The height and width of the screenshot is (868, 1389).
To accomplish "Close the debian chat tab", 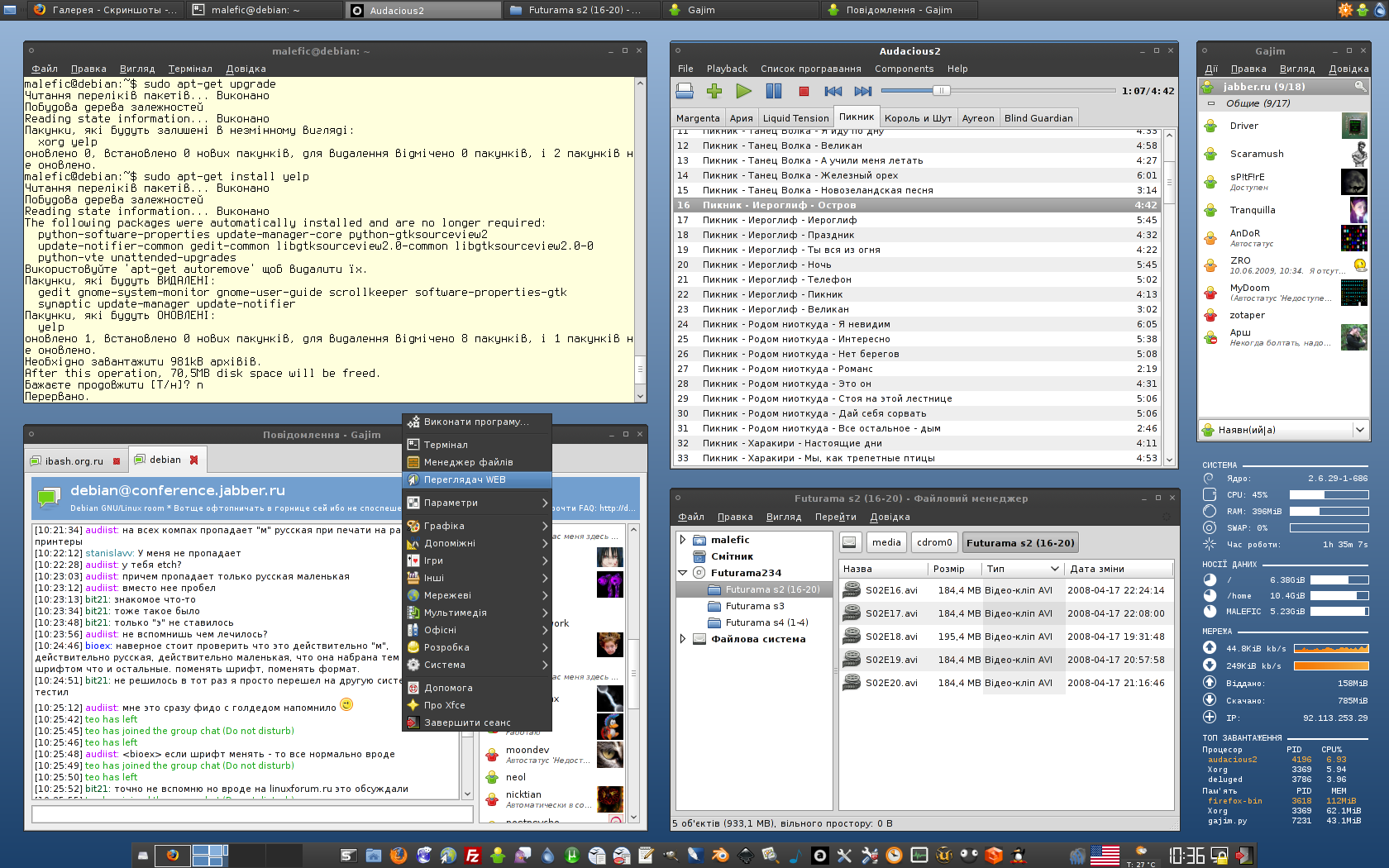I will click(x=194, y=460).
